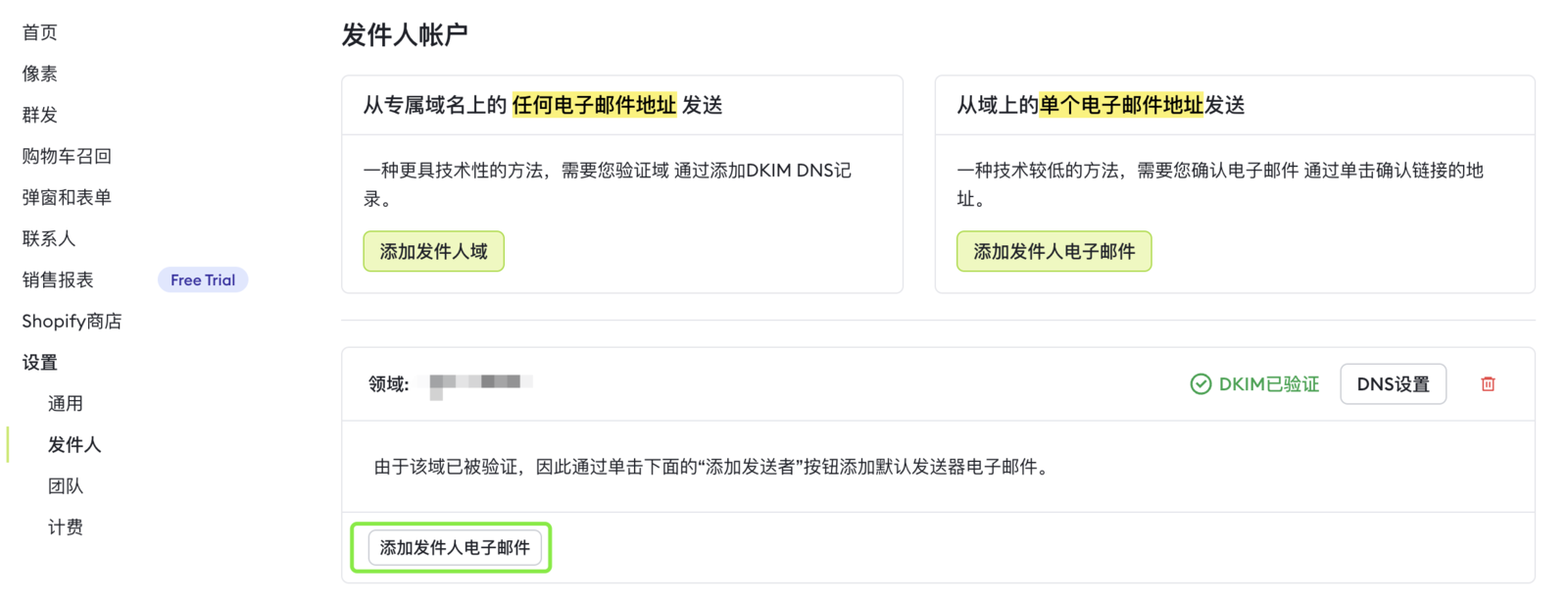This screenshot has width=1568, height=603.
Task: Open the 群发 section
Action: pyautogui.click(x=40, y=115)
